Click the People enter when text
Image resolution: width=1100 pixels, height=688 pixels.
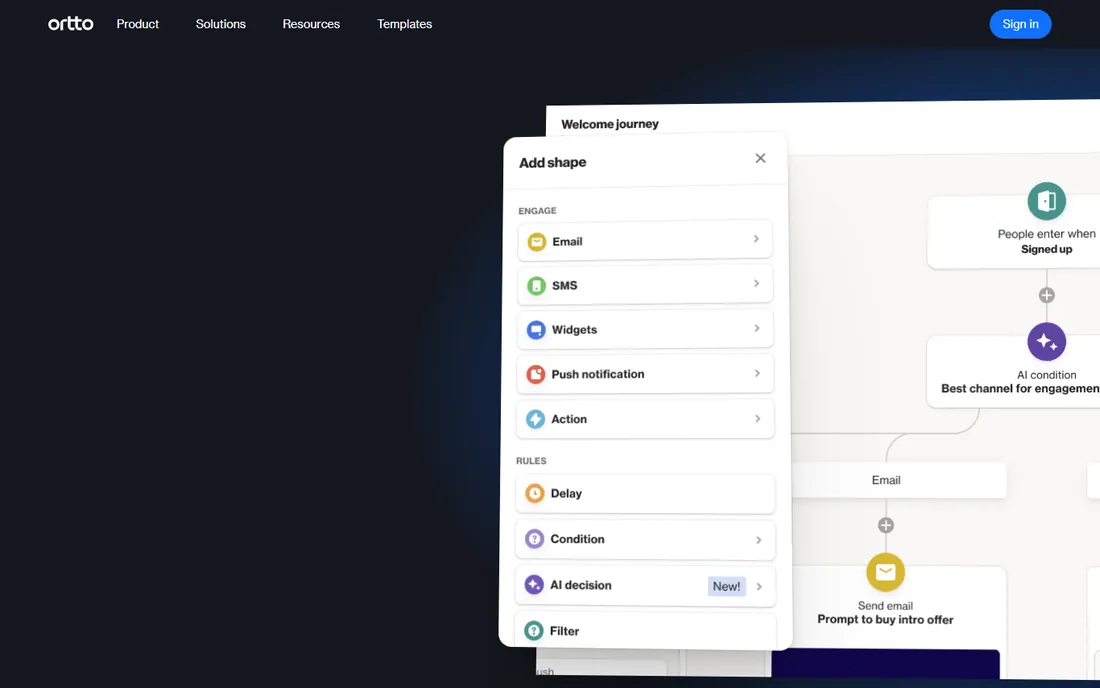1047,234
